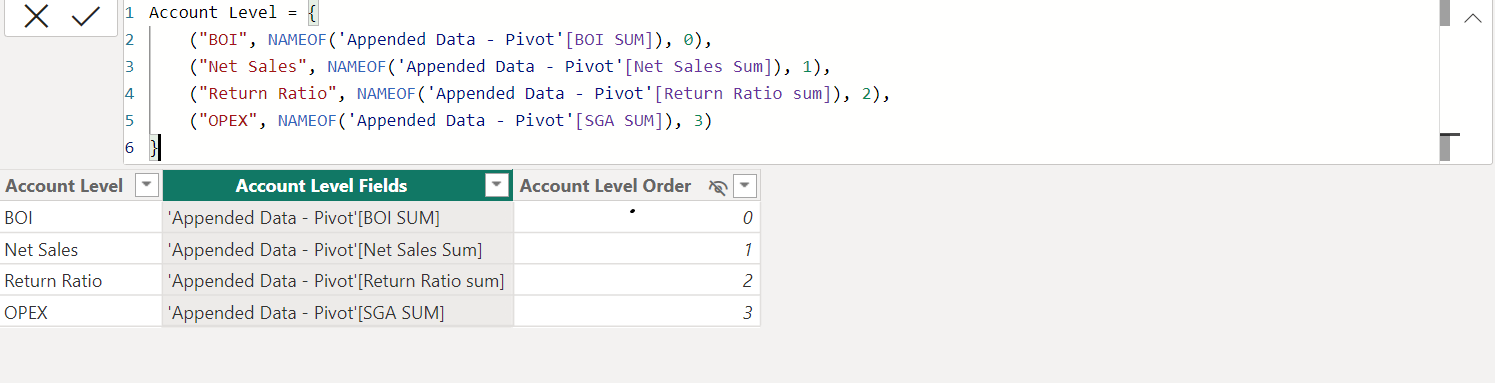Image resolution: width=1495 pixels, height=383 pixels.
Task: Click the order value 2 cell
Action: point(637,281)
